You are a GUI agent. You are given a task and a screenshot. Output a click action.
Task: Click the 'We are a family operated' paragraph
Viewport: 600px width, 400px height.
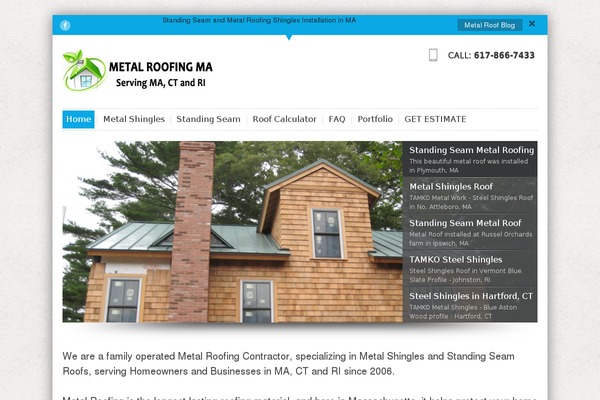[x=289, y=364]
